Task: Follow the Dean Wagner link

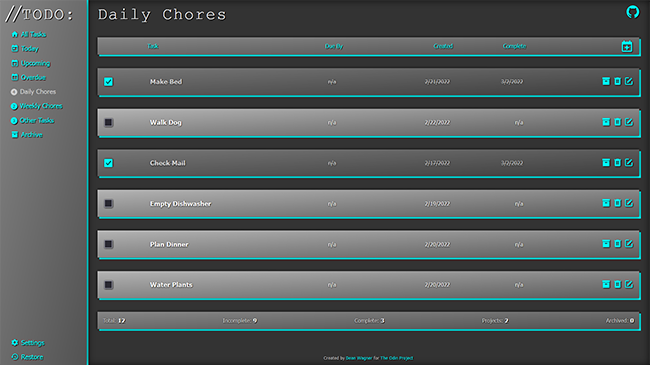Action: (359, 358)
